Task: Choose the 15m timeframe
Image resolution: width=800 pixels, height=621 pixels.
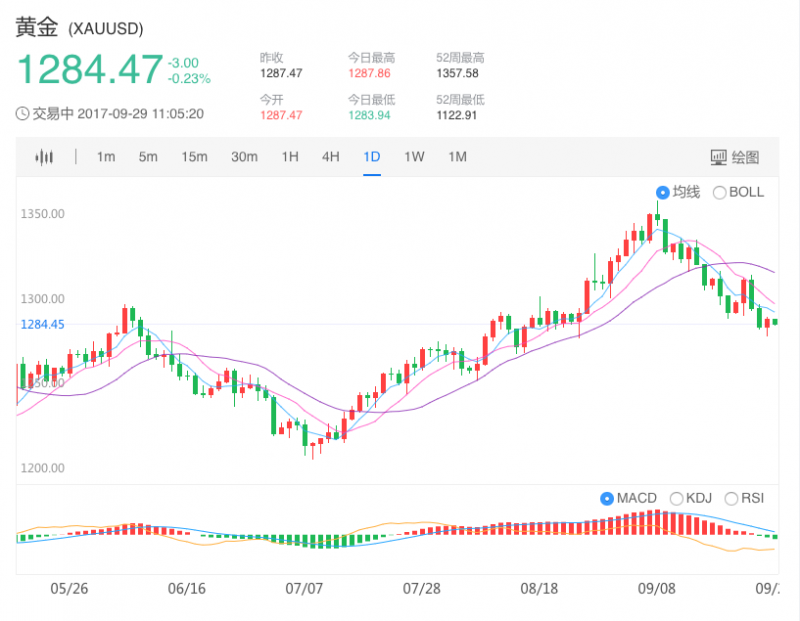Action: click(194, 157)
